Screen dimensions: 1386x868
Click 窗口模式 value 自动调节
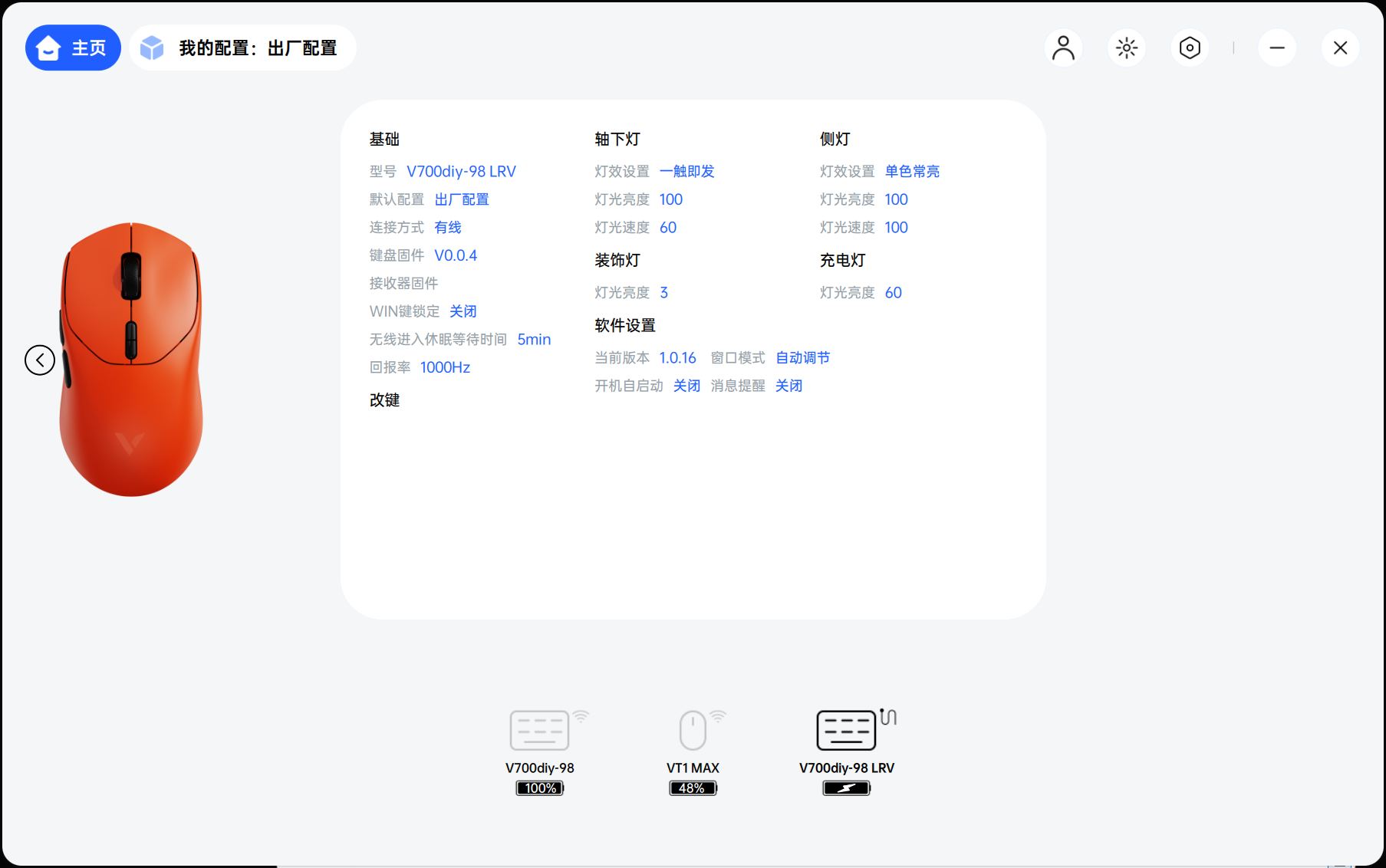tap(803, 357)
